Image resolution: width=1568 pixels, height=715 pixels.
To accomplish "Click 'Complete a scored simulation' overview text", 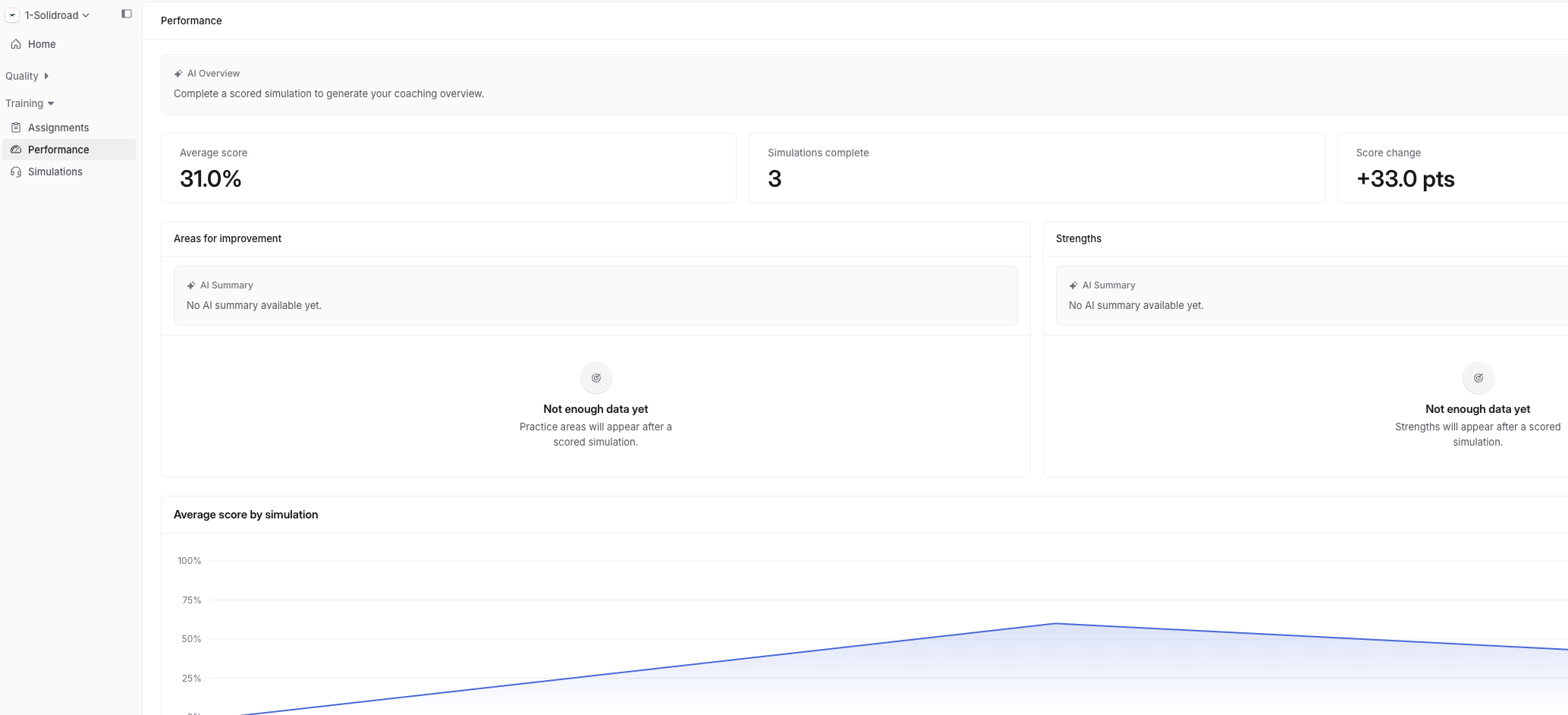I will [x=328, y=93].
